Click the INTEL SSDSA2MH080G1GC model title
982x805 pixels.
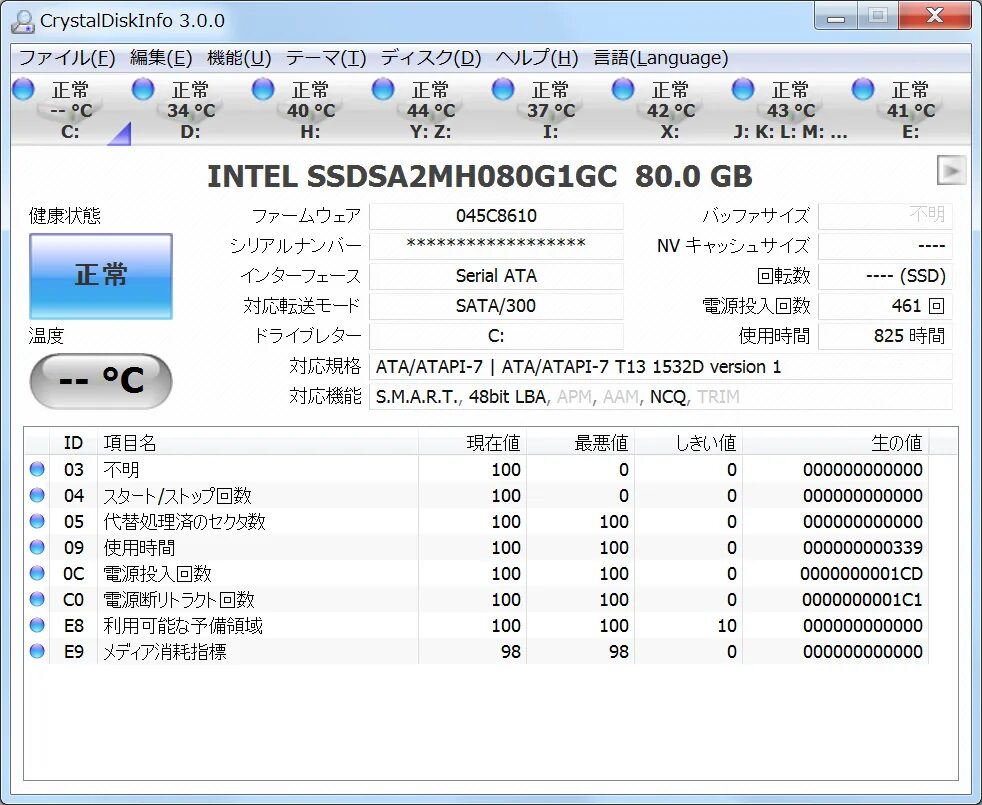point(479,177)
